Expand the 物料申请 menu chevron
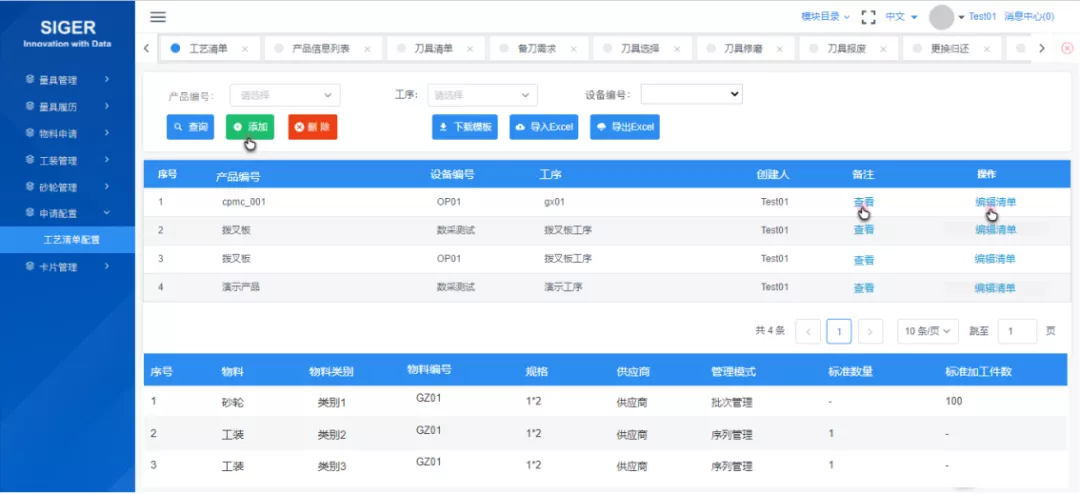 click(107, 132)
